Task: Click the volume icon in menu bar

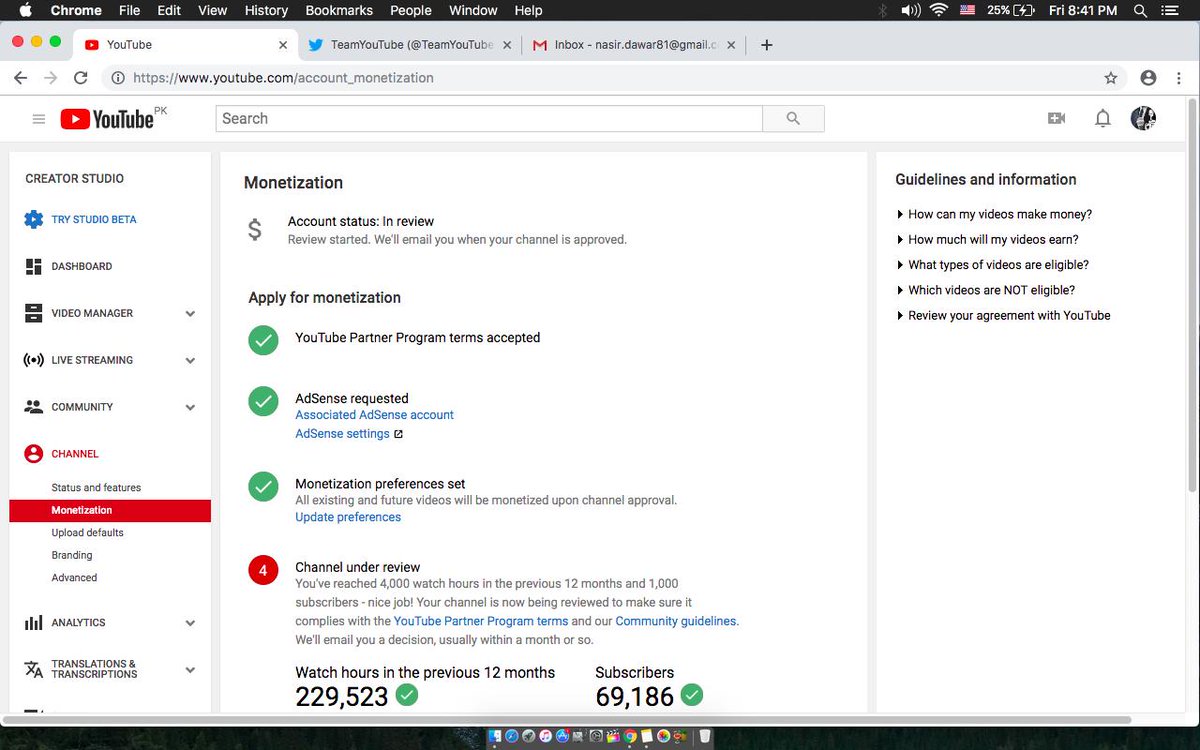Action: tap(910, 10)
